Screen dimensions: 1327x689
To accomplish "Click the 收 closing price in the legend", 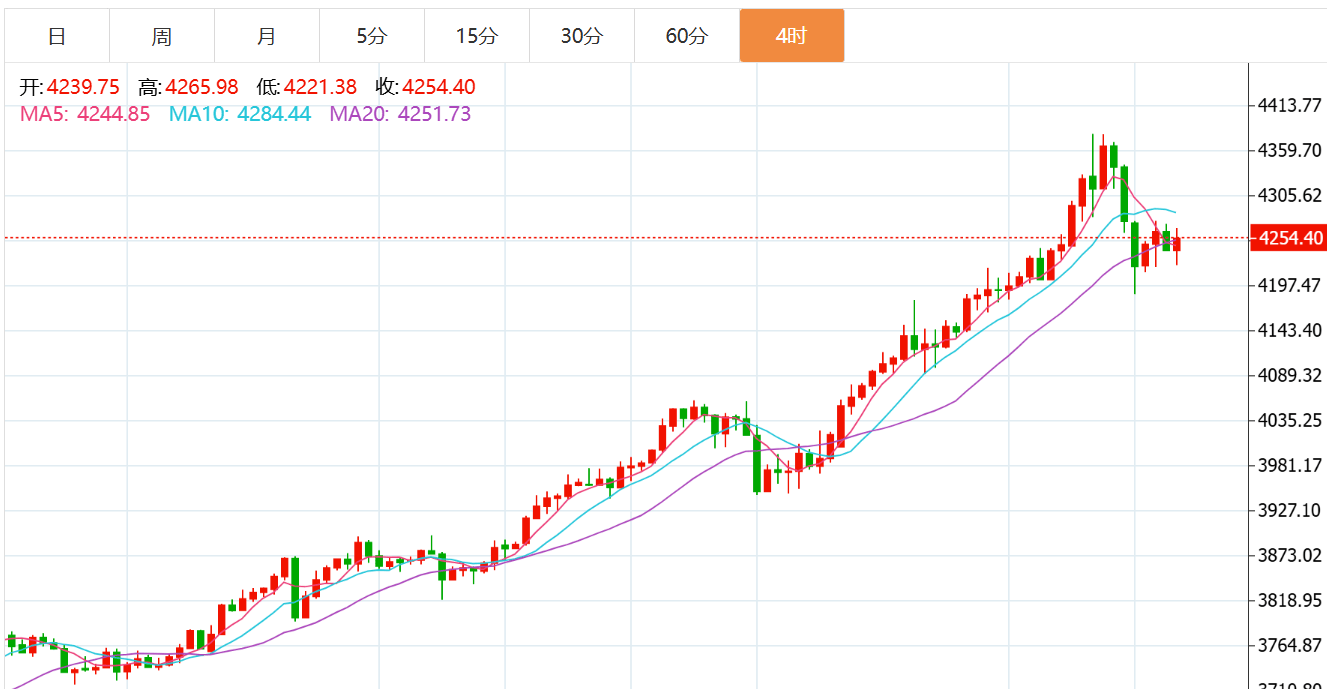I will coord(439,87).
